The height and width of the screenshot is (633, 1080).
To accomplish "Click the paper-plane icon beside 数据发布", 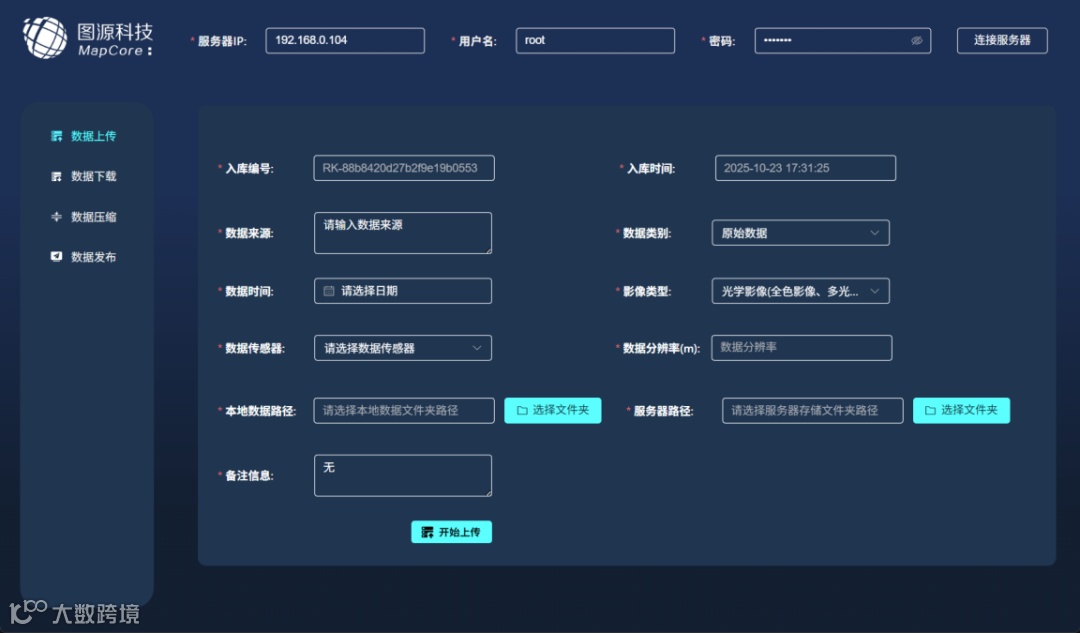I will pos(55,256).
